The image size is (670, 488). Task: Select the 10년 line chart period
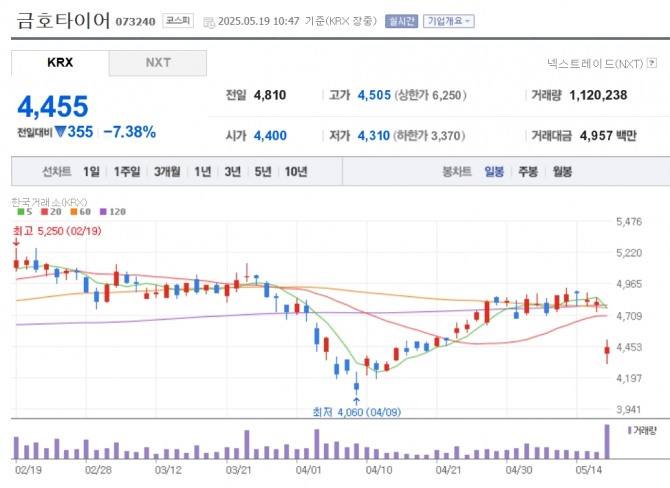[x=296, y=172]
